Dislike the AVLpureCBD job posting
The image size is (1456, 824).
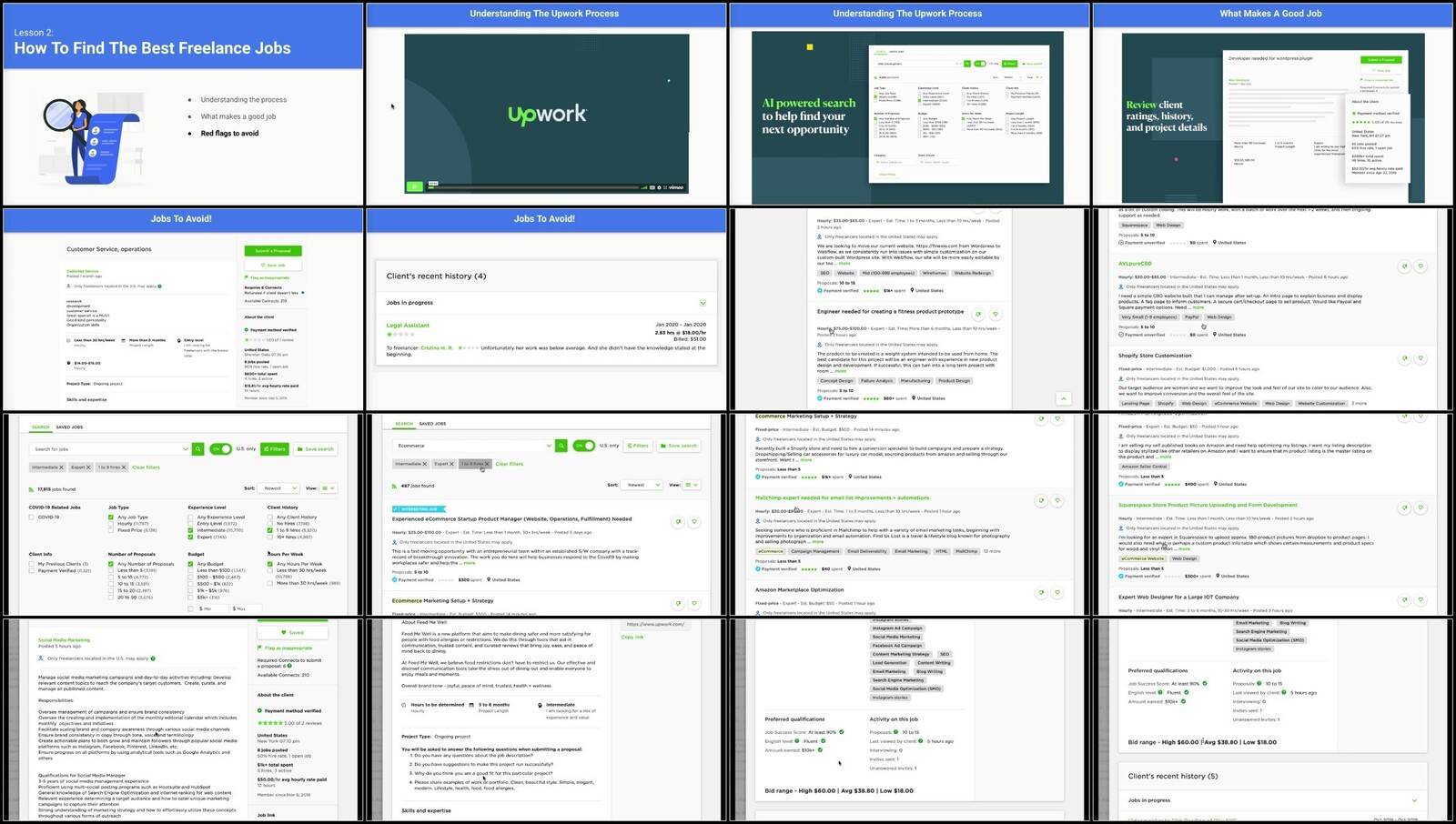(1404, 266)
